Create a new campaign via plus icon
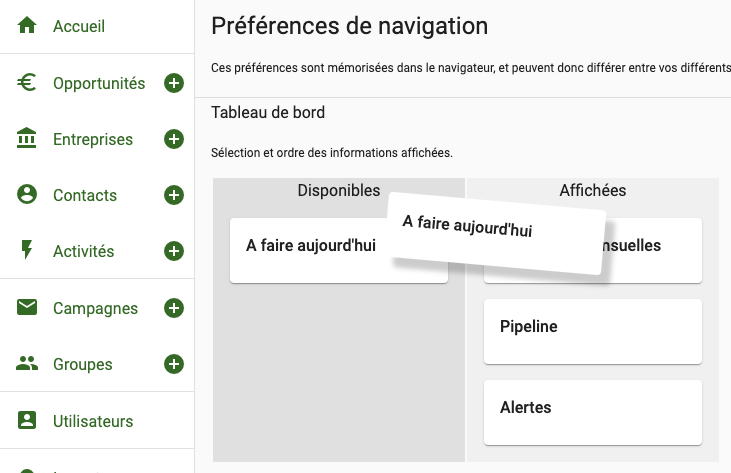Screen dimensions: 731x473 pyautogui.click(x=174, y=308)
